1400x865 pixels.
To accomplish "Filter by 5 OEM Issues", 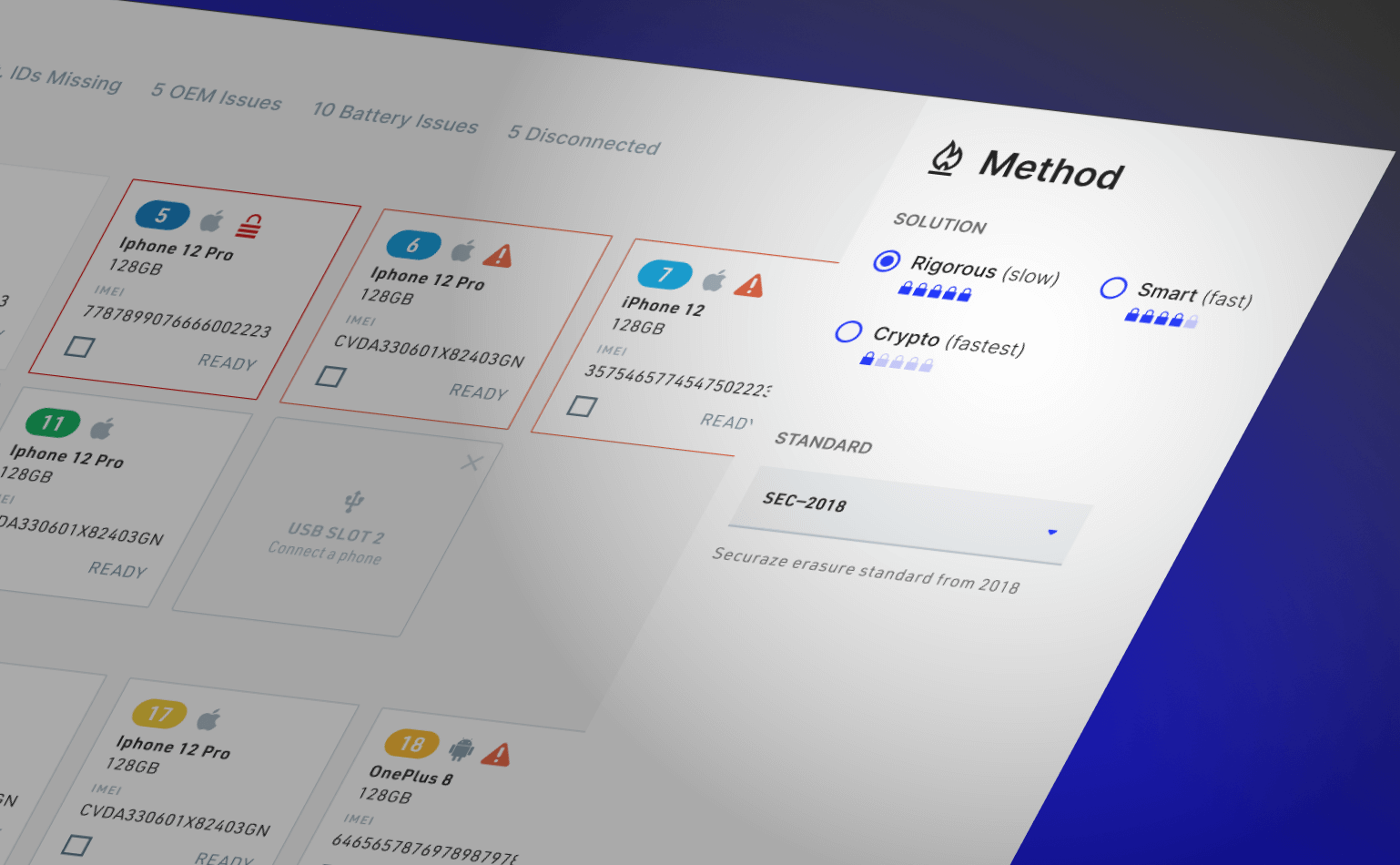I will tap(217, 96).
